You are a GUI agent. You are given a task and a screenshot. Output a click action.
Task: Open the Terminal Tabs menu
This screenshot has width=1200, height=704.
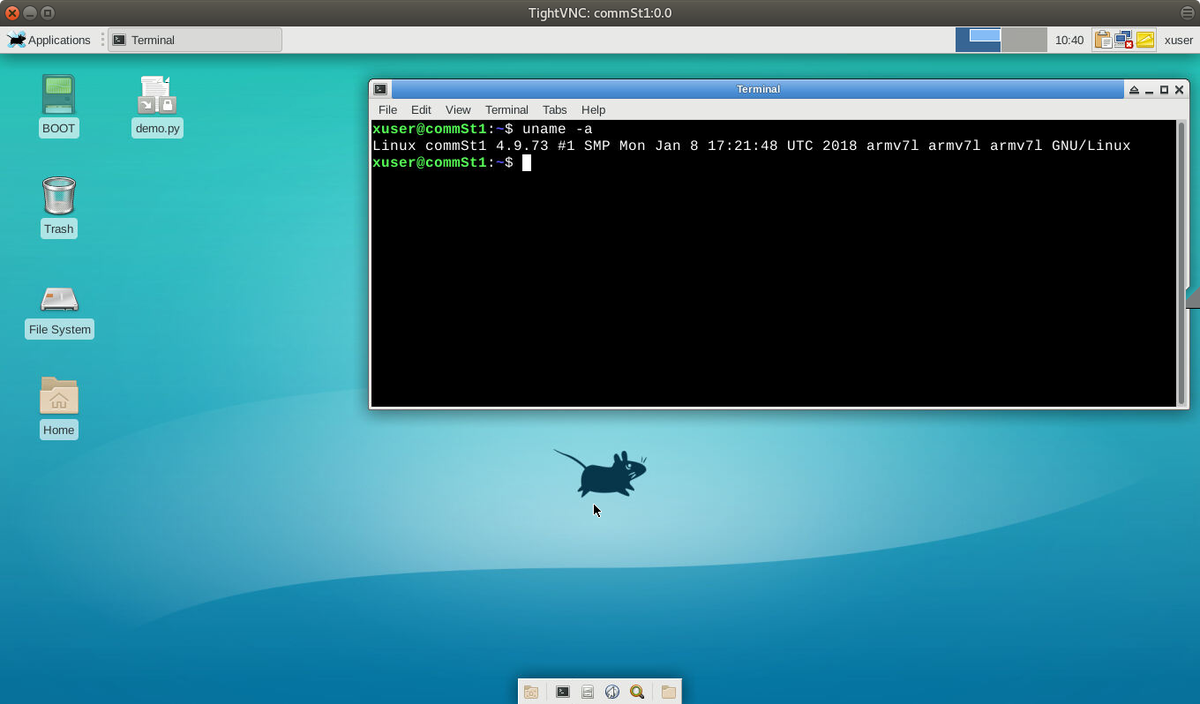(555, 109)
